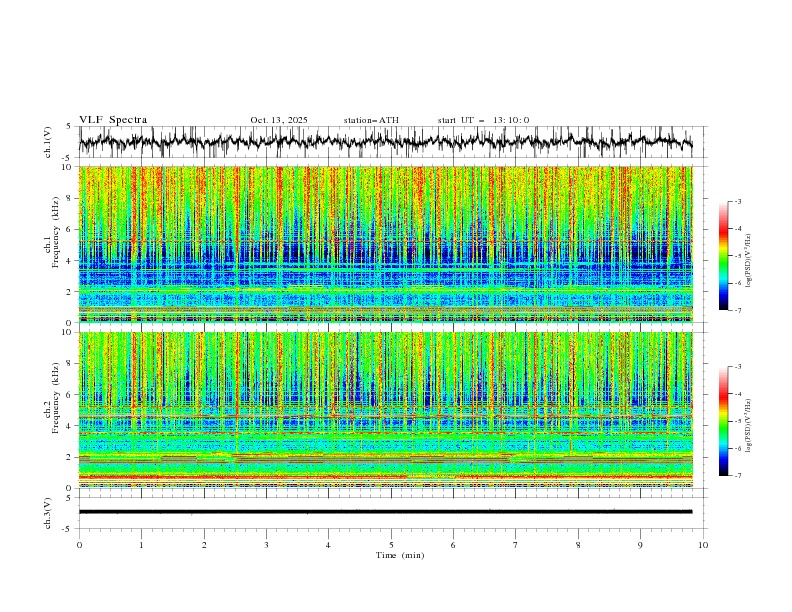Click the "-3" label on upper colorbar
Screen dimensions: 792x612
point(737,201)
